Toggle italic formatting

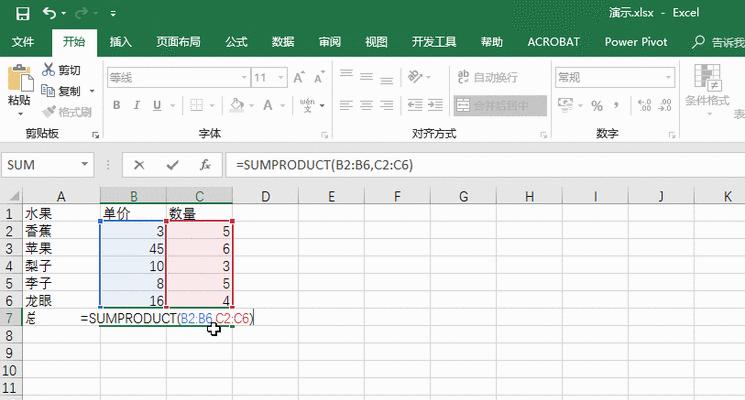137,105
